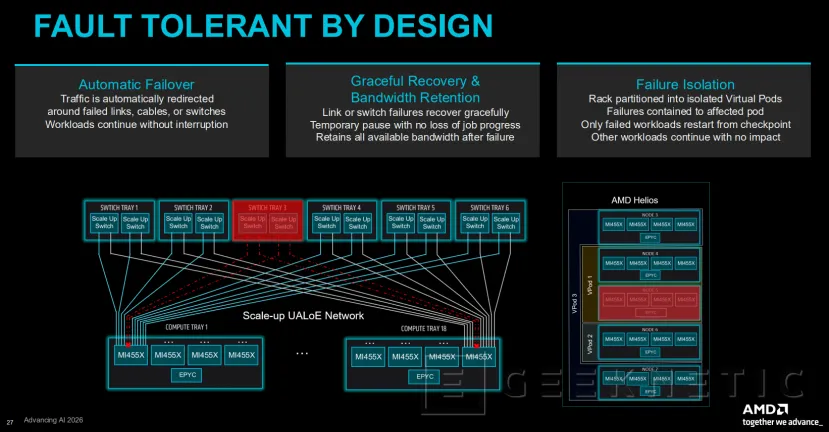Screen dimensions: 829x432
Task: Click the Switch Tray 1 box
Action: [x=119, y=220]
